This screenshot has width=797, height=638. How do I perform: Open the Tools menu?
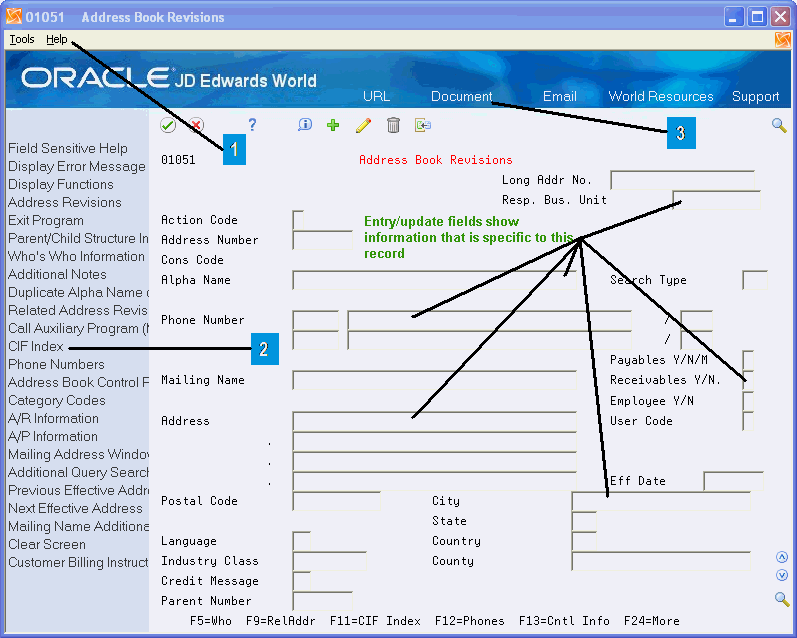click(x=22, y=39)
